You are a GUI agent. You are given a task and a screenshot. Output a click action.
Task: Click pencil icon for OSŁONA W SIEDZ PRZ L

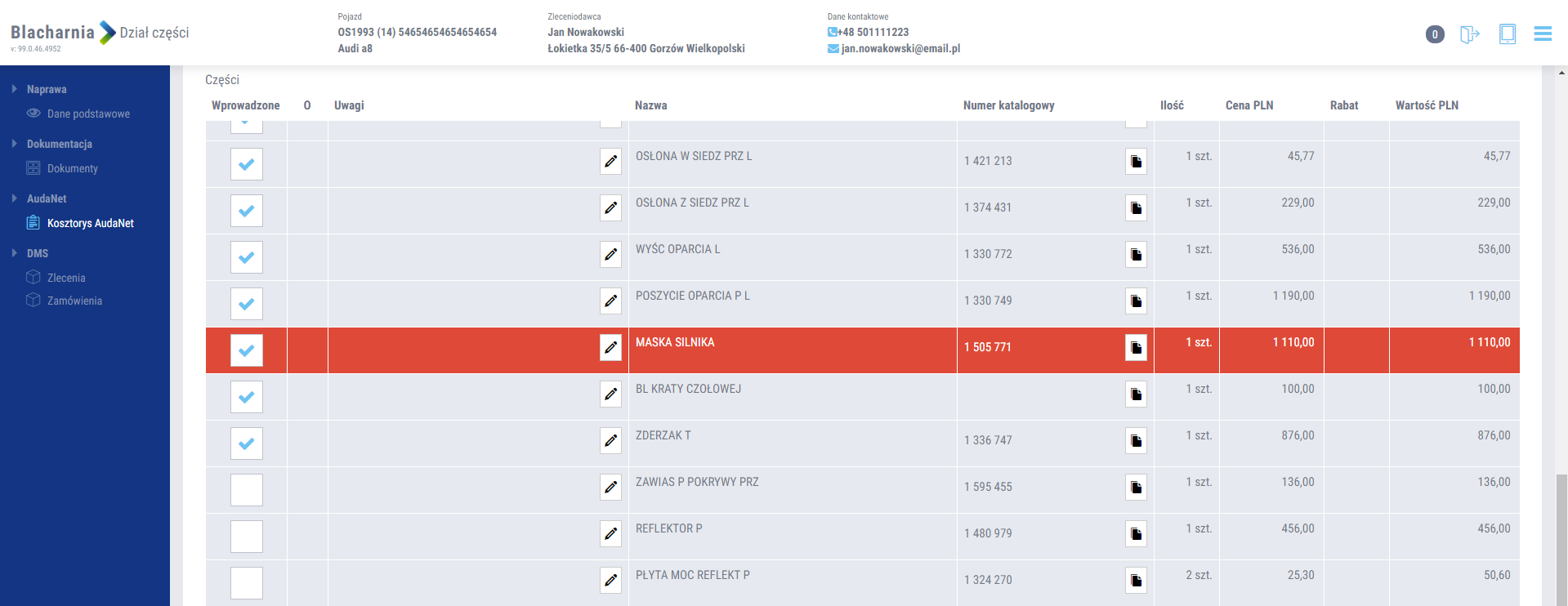[x=610, y=161]
